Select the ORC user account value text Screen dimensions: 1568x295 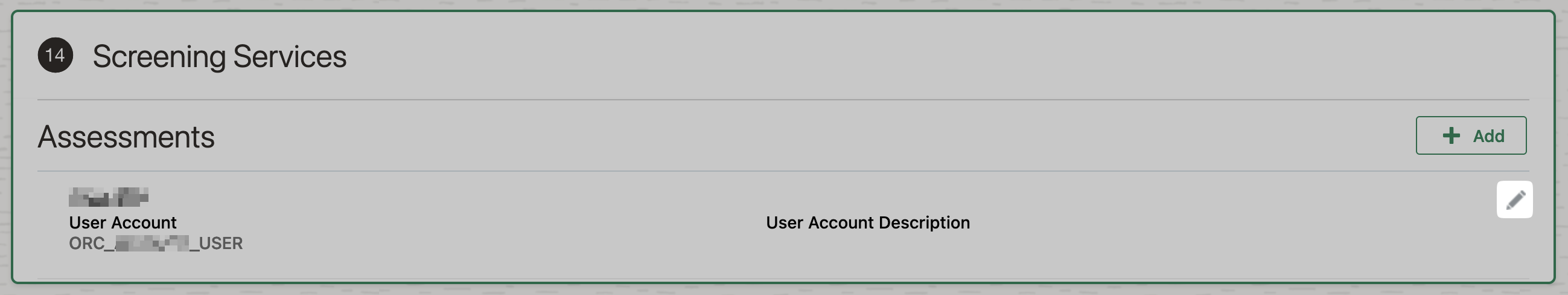[155, 243]
